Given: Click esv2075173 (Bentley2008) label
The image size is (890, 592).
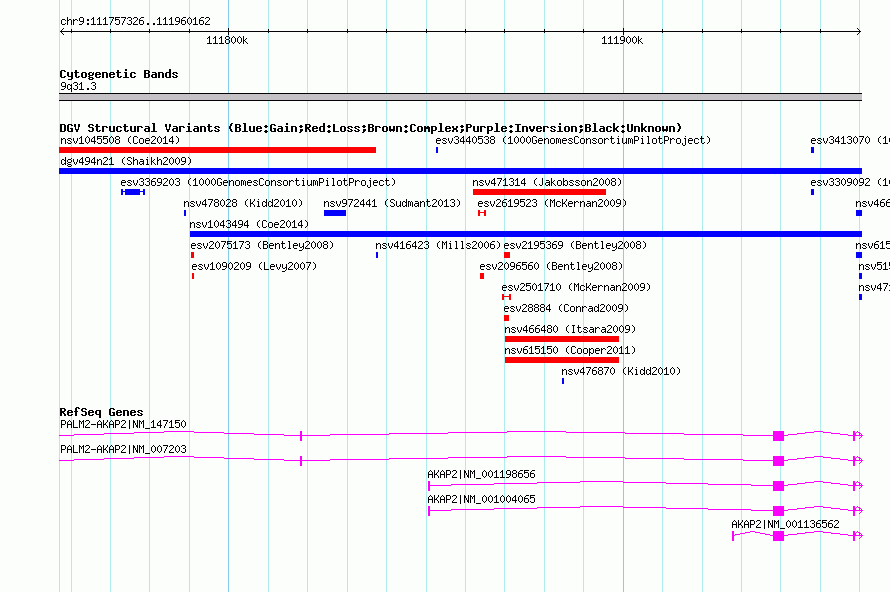Looking at the screenshot, I should click(262, 245).
